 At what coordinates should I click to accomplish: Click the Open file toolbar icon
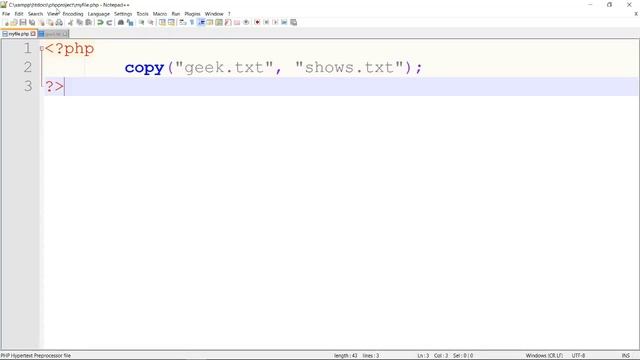pos(14,22)
